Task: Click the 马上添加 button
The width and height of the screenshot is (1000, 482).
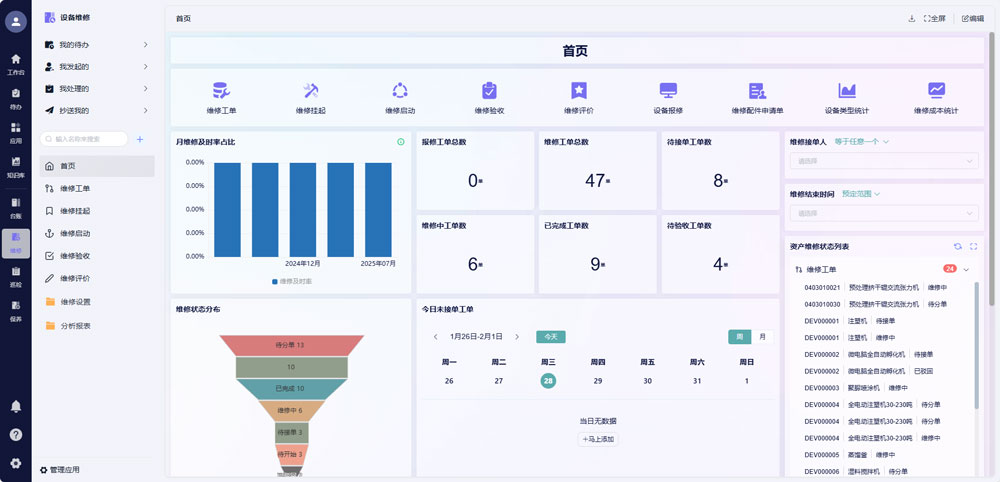Action: (x=598, y=439)
